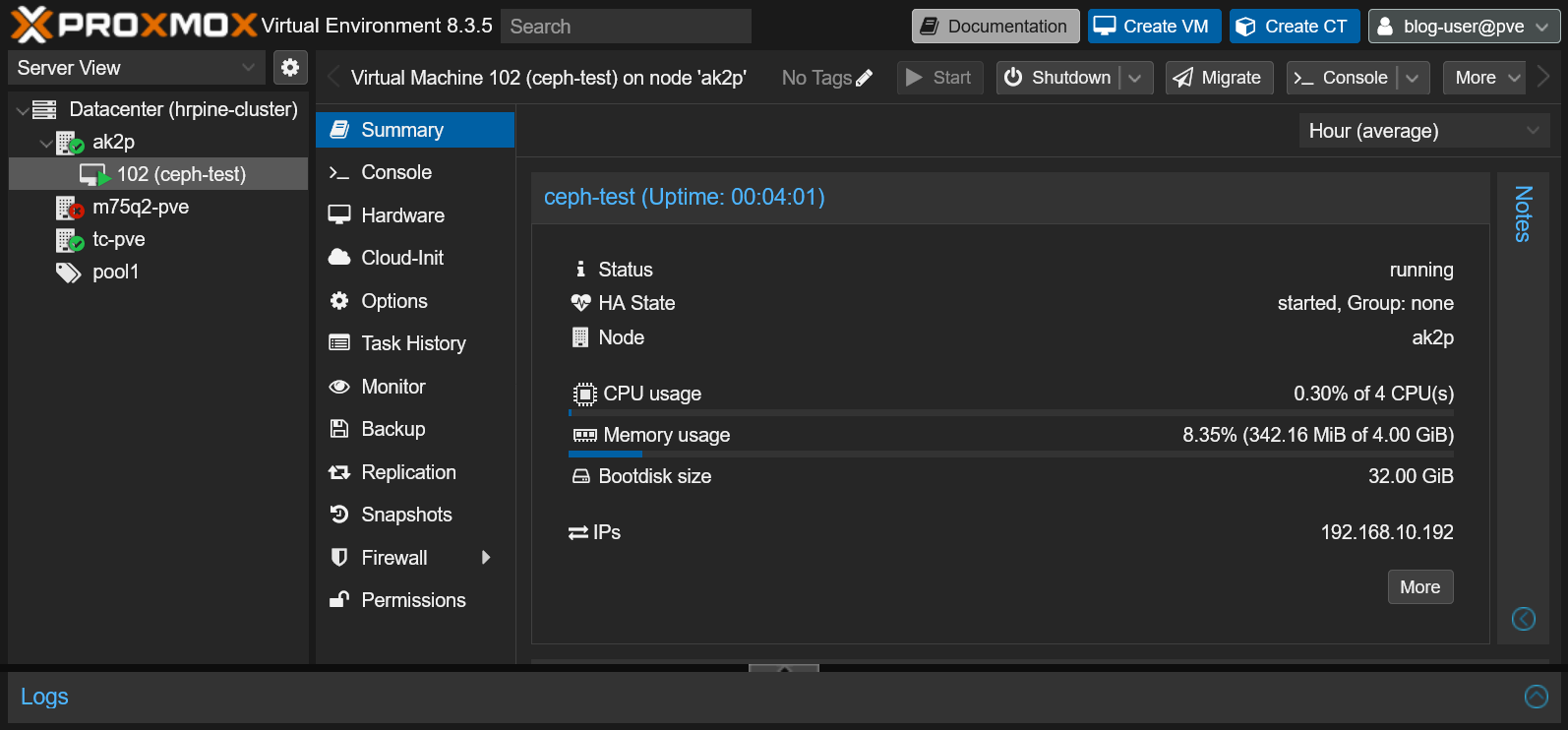This screenshot has height=730, width=1568.
Task: Open the blog-user@pve user menu
Action: click(x=1464, y=27)
